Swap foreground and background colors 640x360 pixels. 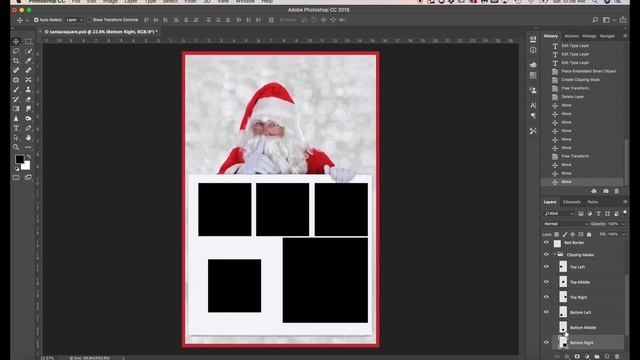tap(29, 157)
